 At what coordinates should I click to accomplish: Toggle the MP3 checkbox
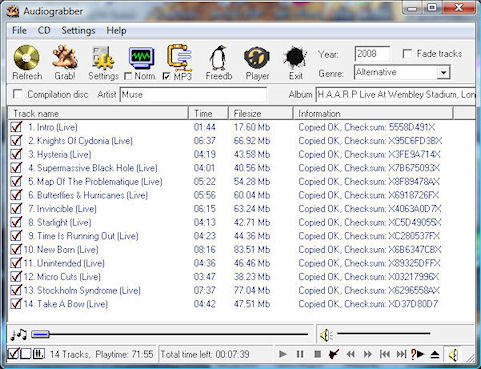(x=166, y=76)
